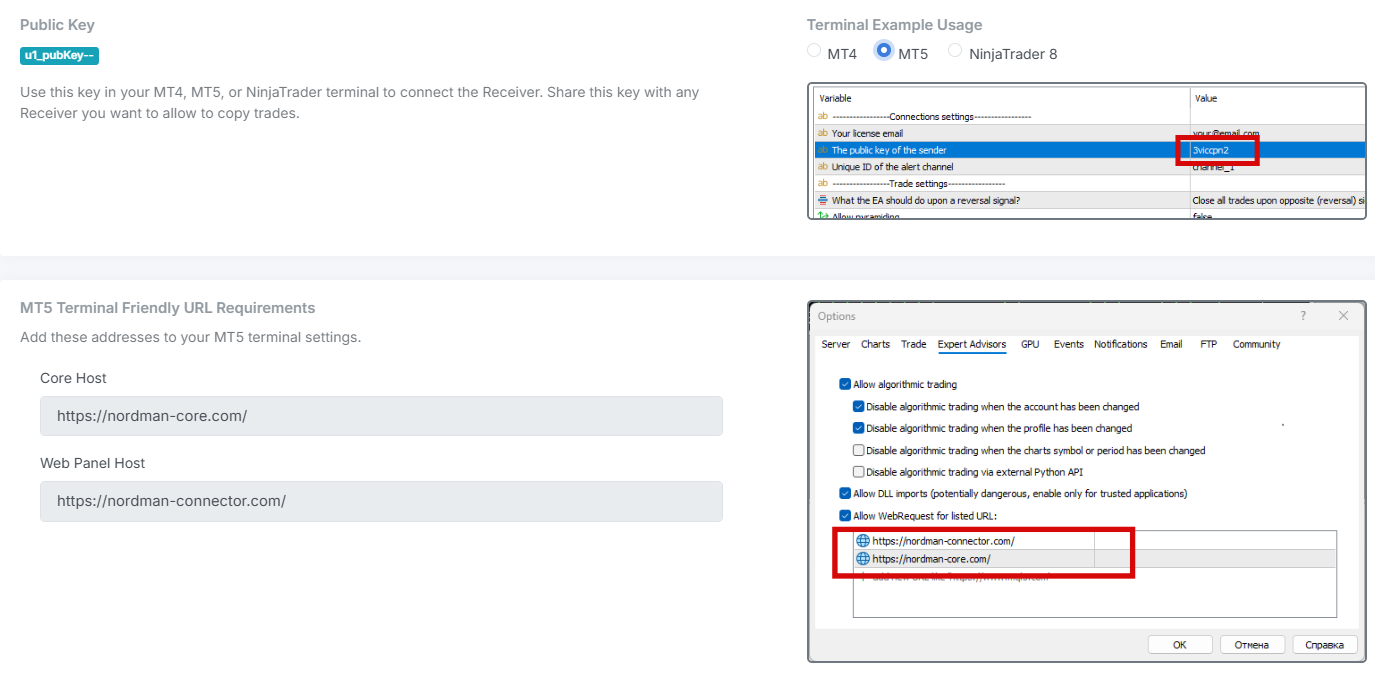Click the list icon beside the reversal signal row
Image resolution: width=1375 pixels, height=694 pixels.
click(823, 200)
